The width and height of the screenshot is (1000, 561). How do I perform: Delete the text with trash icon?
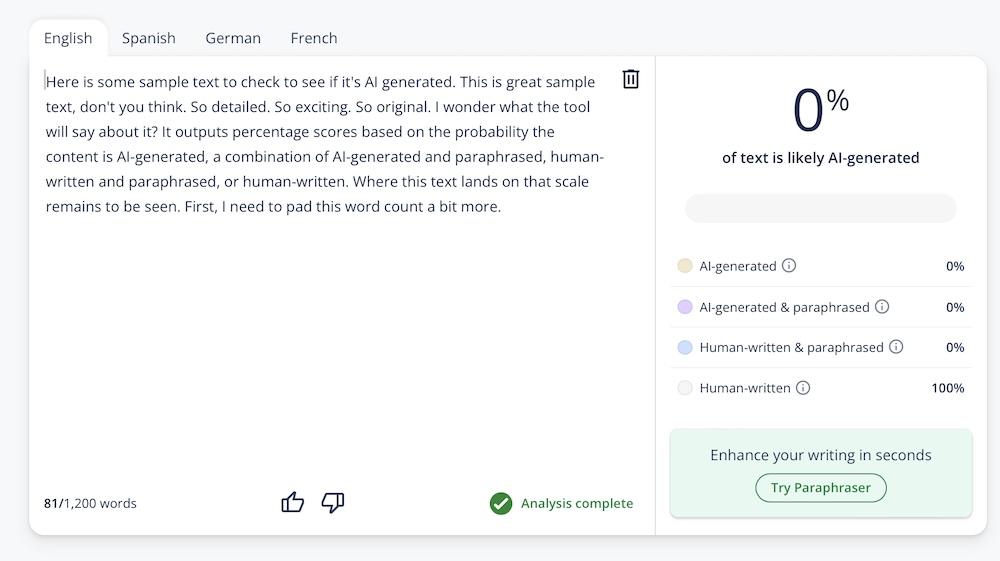(631, 79)
